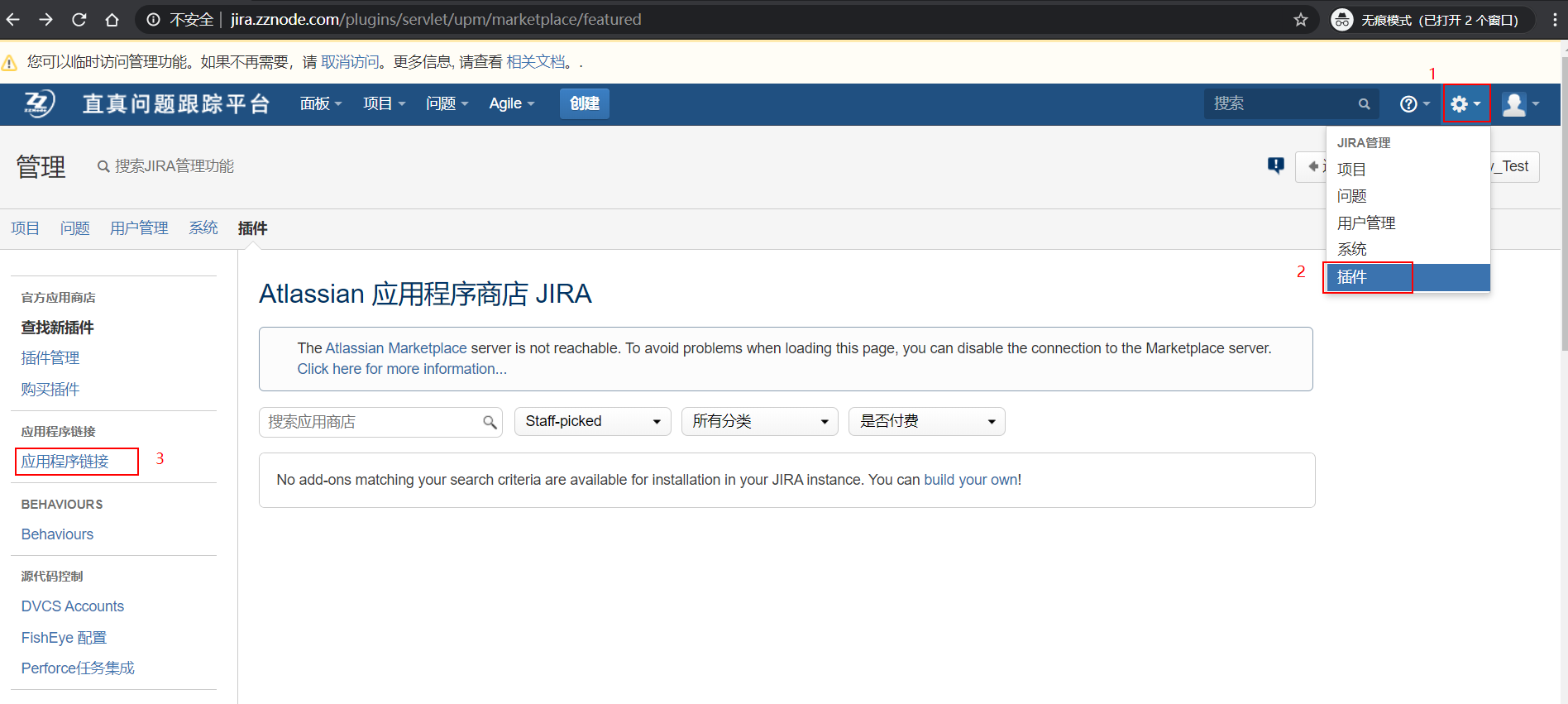
Task: Click the browser back arrow
Action: tap(13, 19)
